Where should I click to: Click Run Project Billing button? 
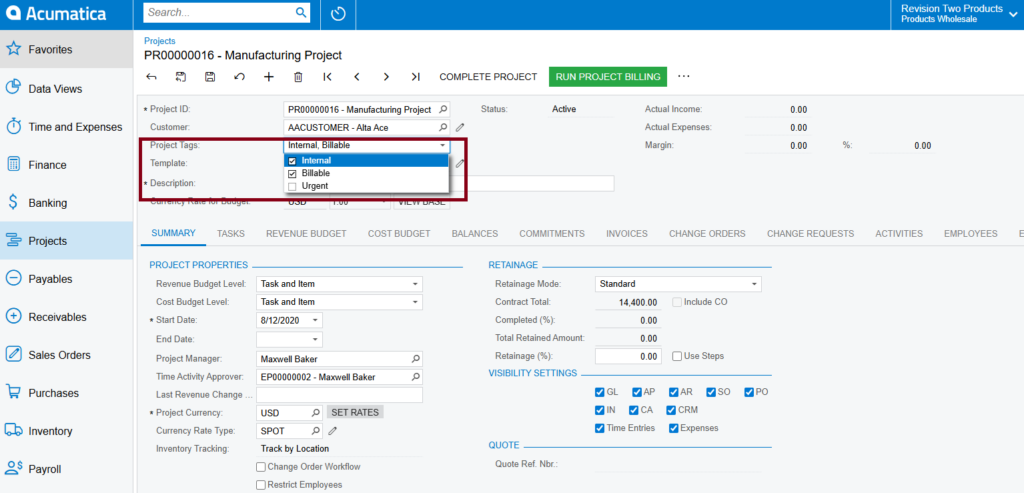tap(608, 76)
